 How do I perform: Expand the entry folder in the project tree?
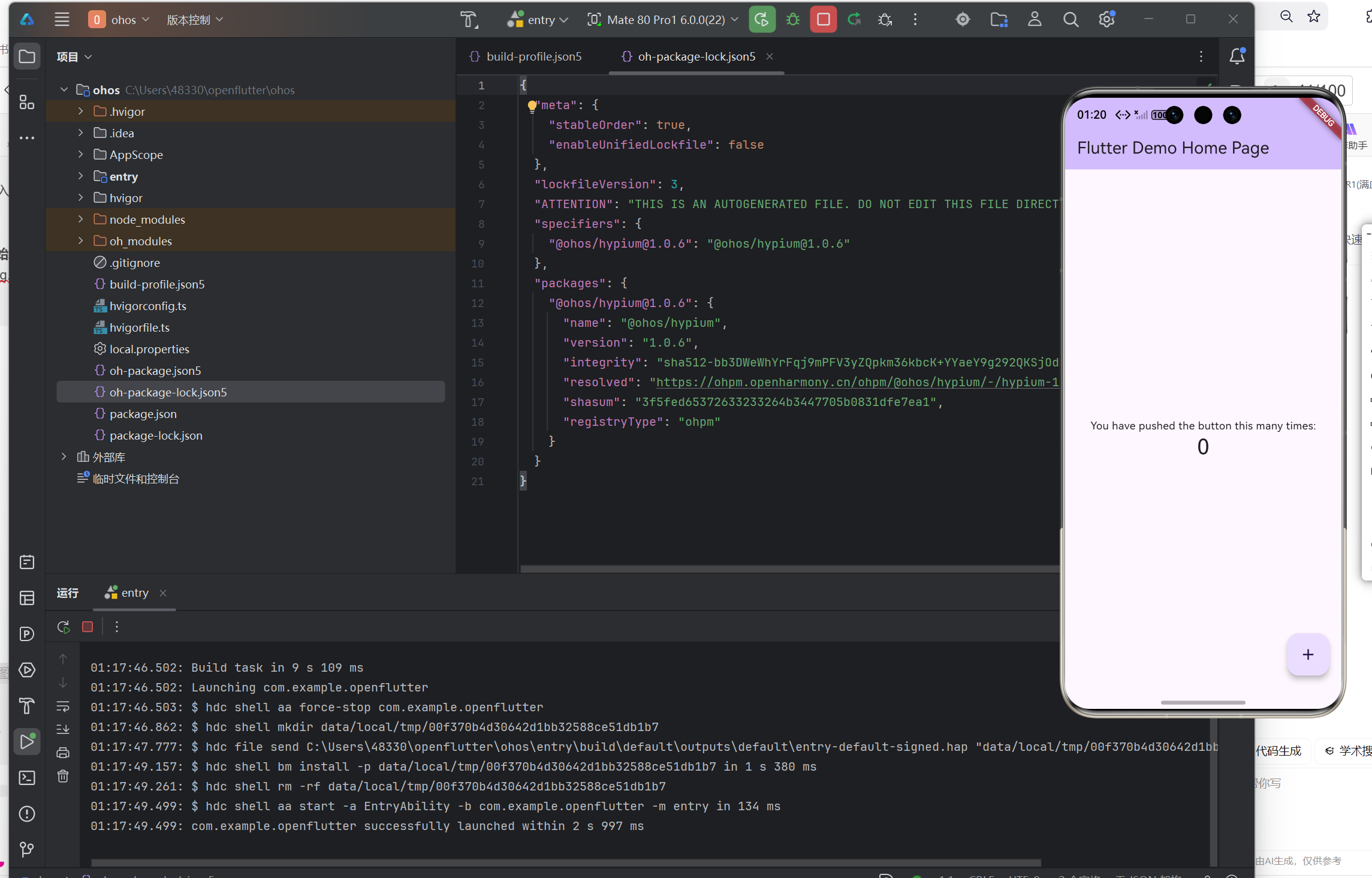(81, 176)
